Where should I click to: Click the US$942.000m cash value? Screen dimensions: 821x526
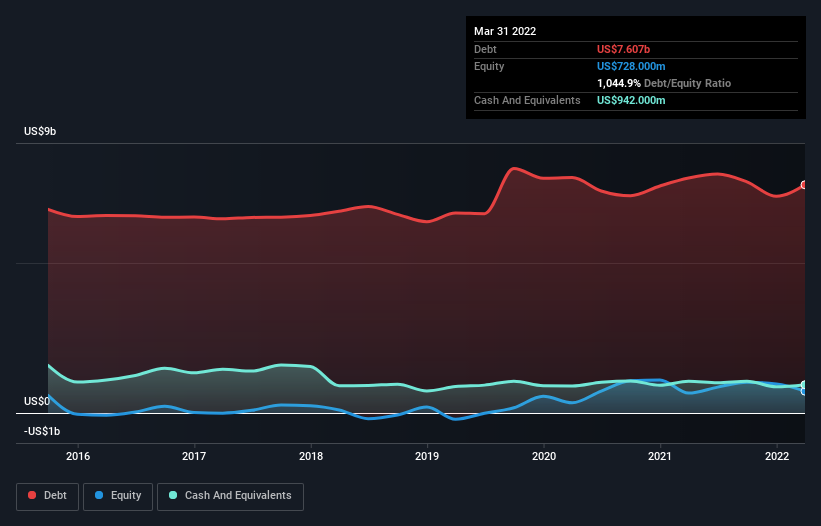631,100
